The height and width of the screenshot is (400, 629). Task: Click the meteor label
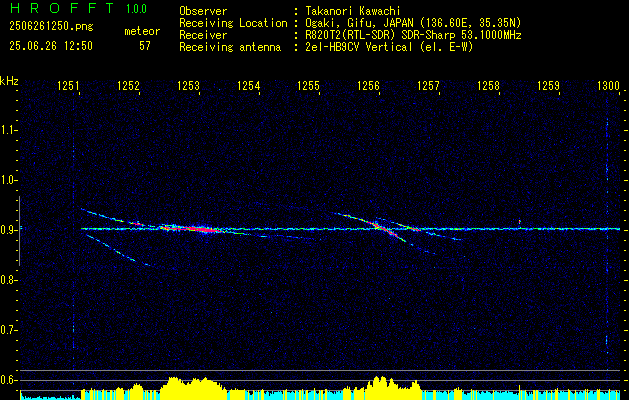pyautogui.click(x=142, y=31)
